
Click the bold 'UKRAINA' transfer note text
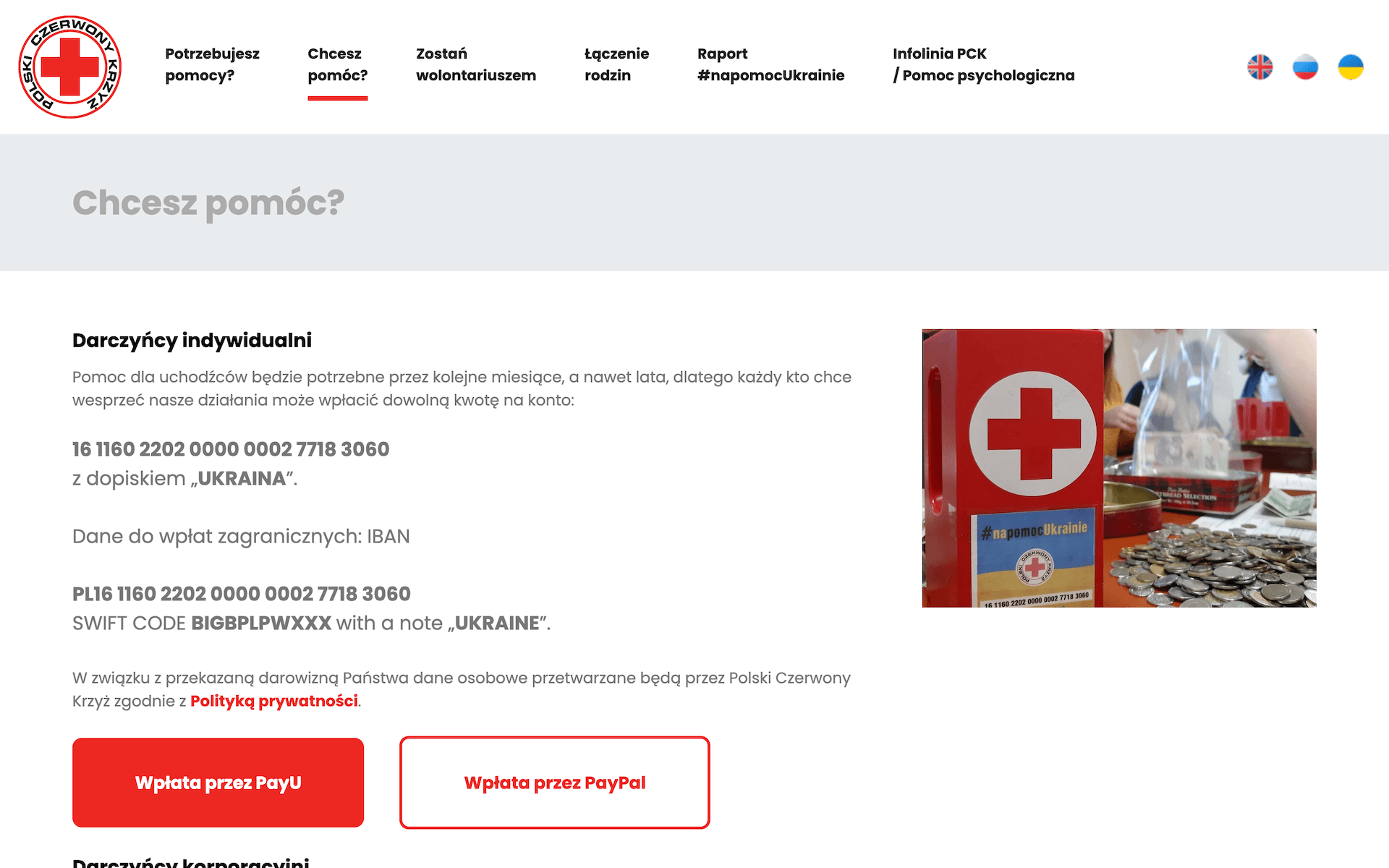[x=242, y=478]
